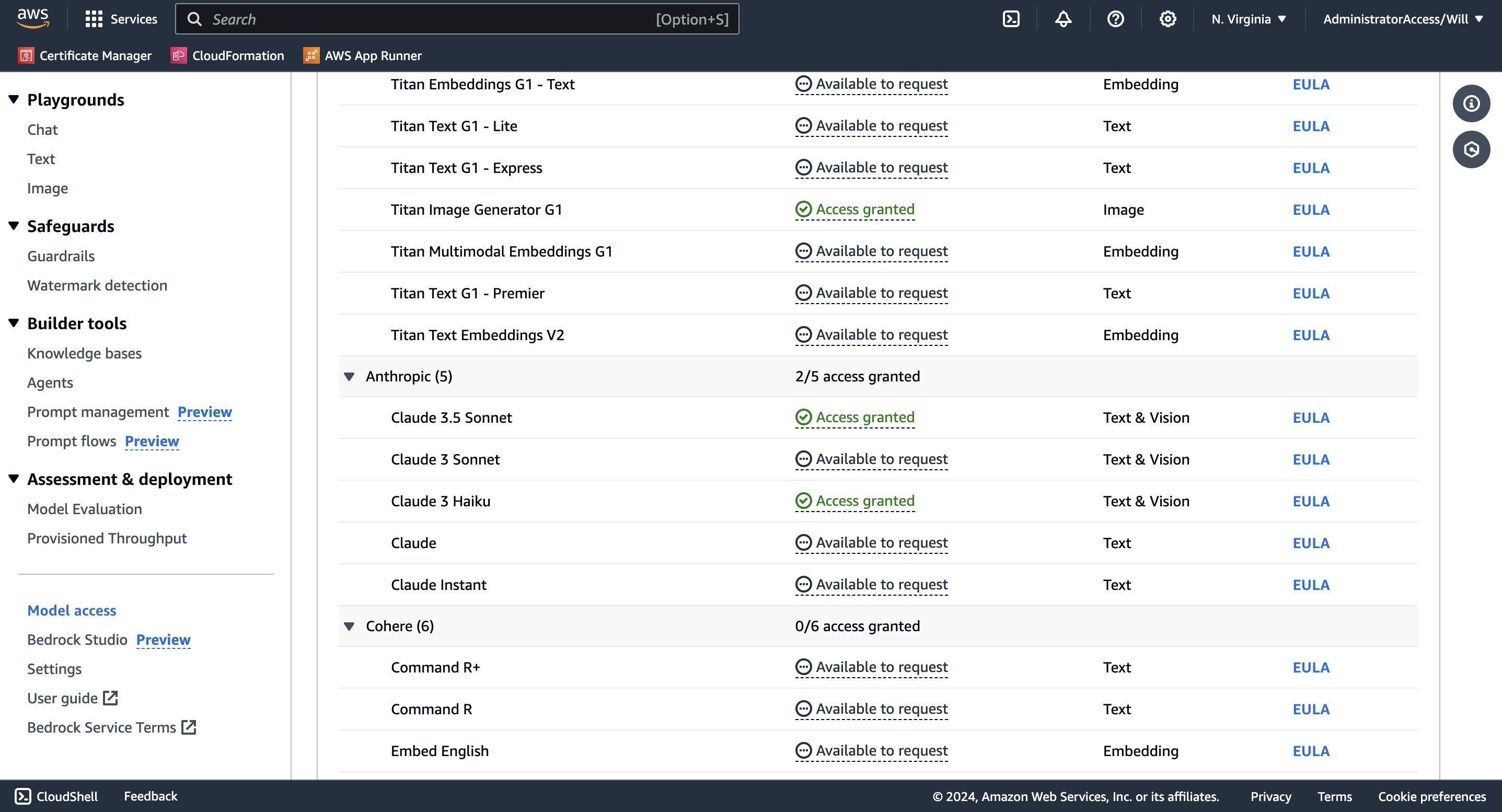Open the hexagon panel icon on right
The height and width of the screenshot is (812, 1502).
[x=1471, y=150]
